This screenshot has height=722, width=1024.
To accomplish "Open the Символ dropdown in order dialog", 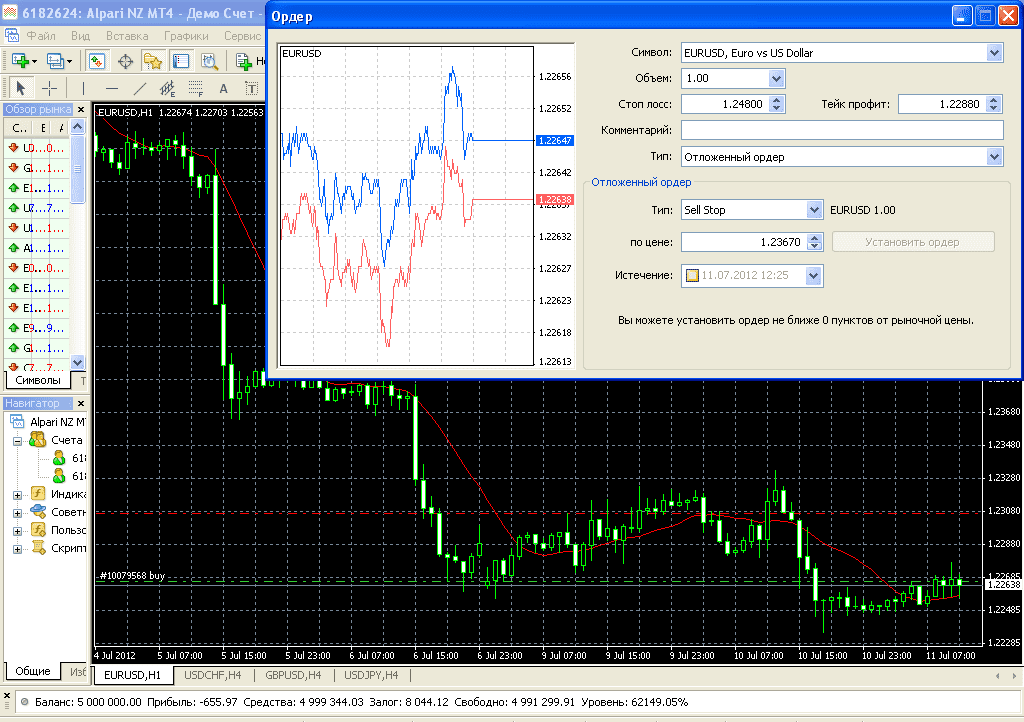I will point(994,53).
